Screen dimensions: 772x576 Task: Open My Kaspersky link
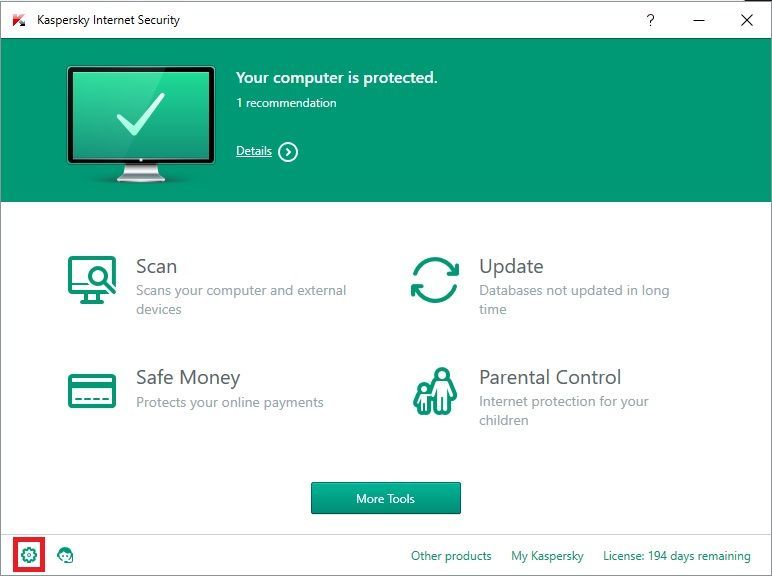coord(547,556)
